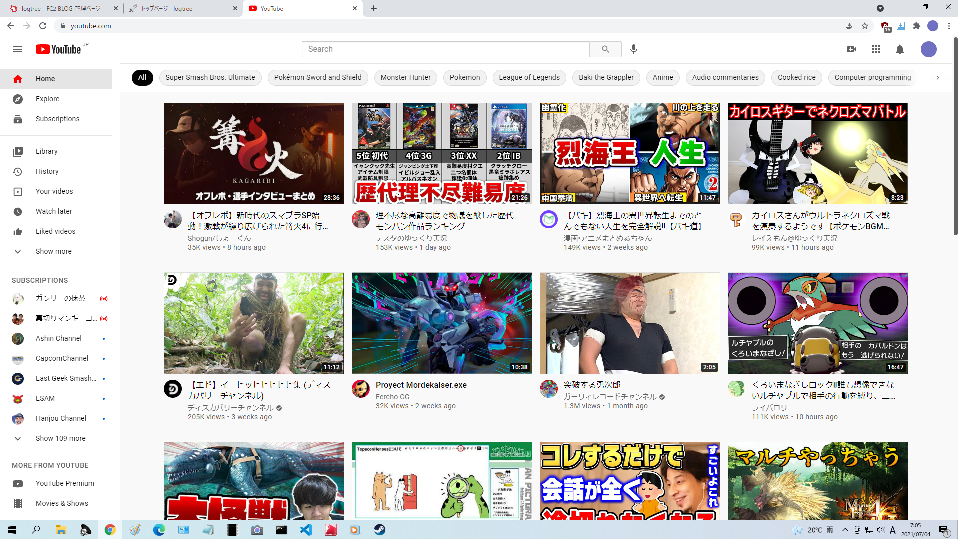The width and height of the screenshot is (958, 539).
Task: Open Watch later playlist
Action: 56,211
